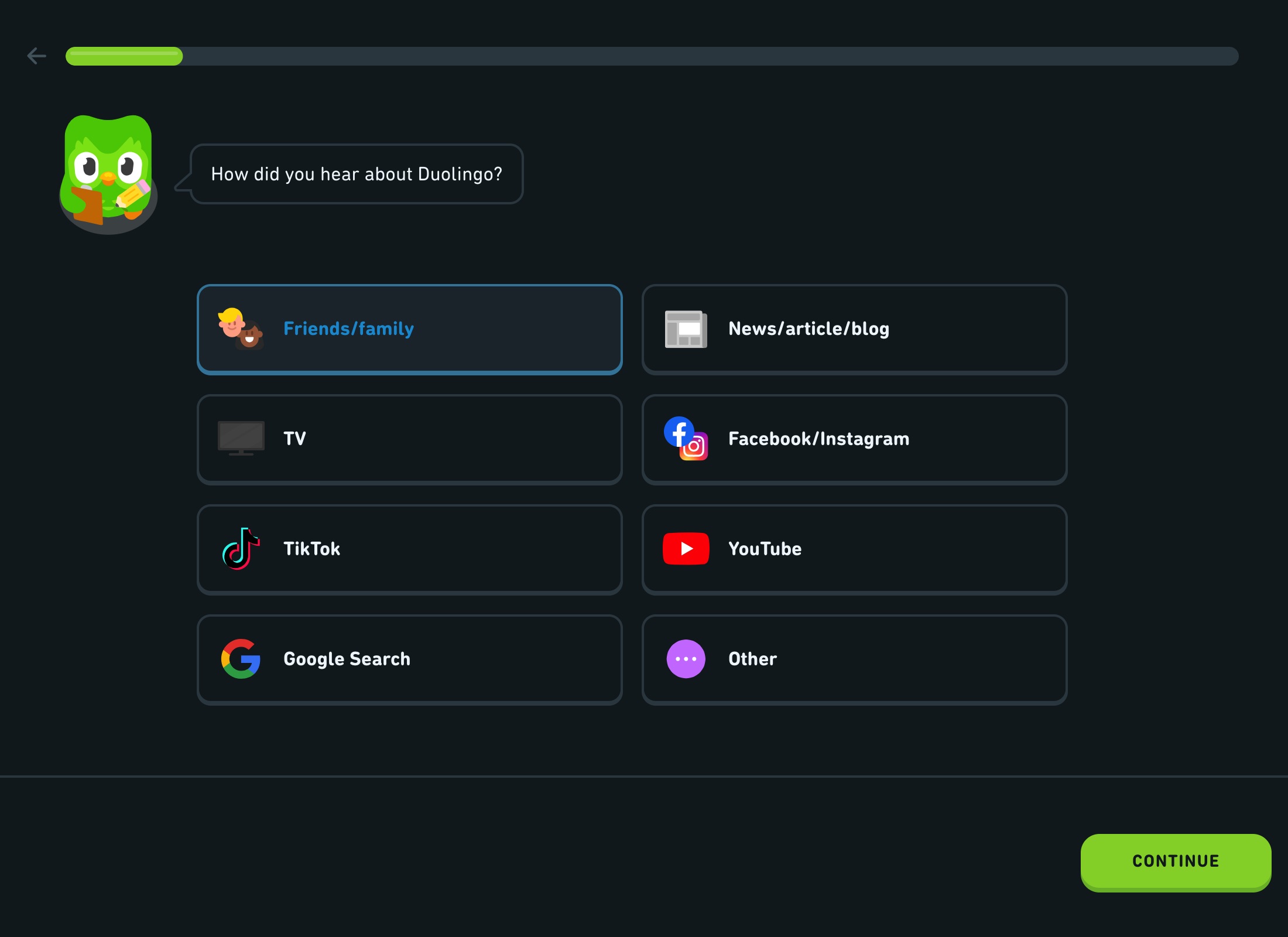This screenshot has height=937, width=1288.
Task: Click the green CONTINUE button
Action: coord(1176,862)
